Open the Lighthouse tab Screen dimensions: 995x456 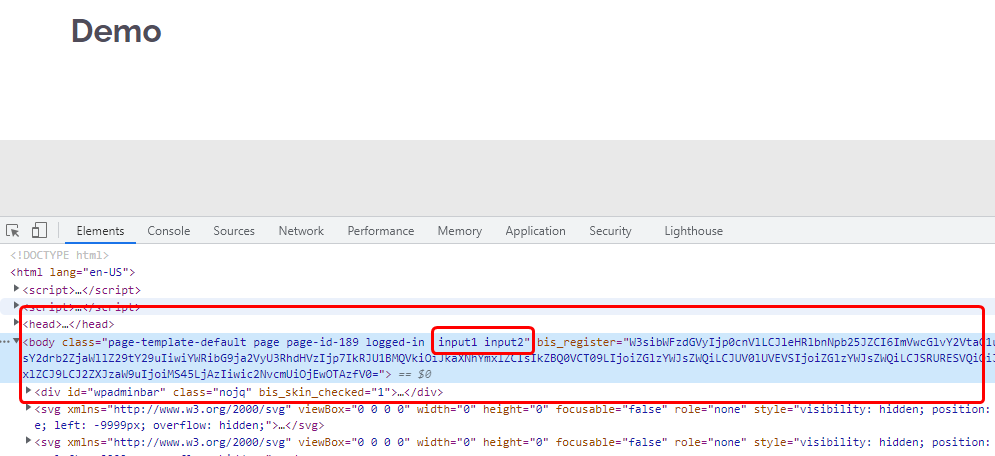(x=694, y=231)
